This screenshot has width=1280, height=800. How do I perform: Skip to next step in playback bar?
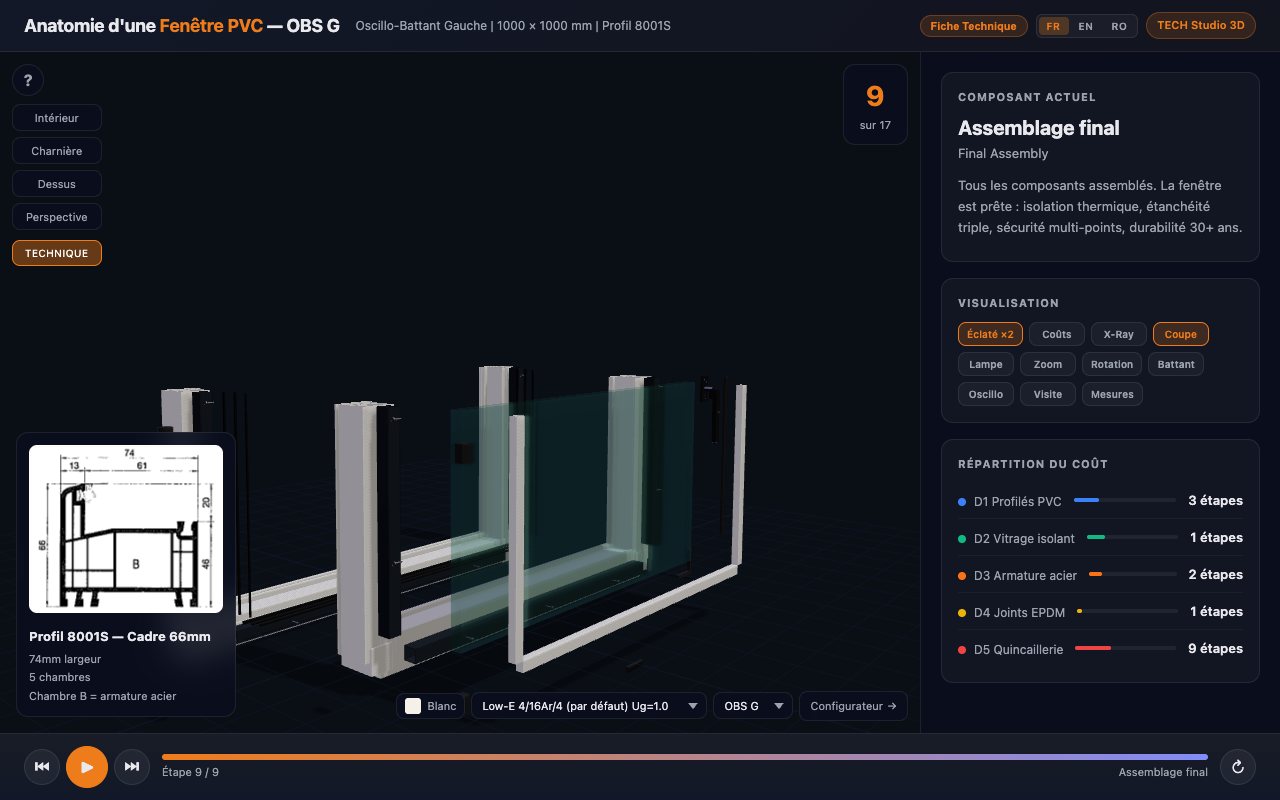pos(132,767)
